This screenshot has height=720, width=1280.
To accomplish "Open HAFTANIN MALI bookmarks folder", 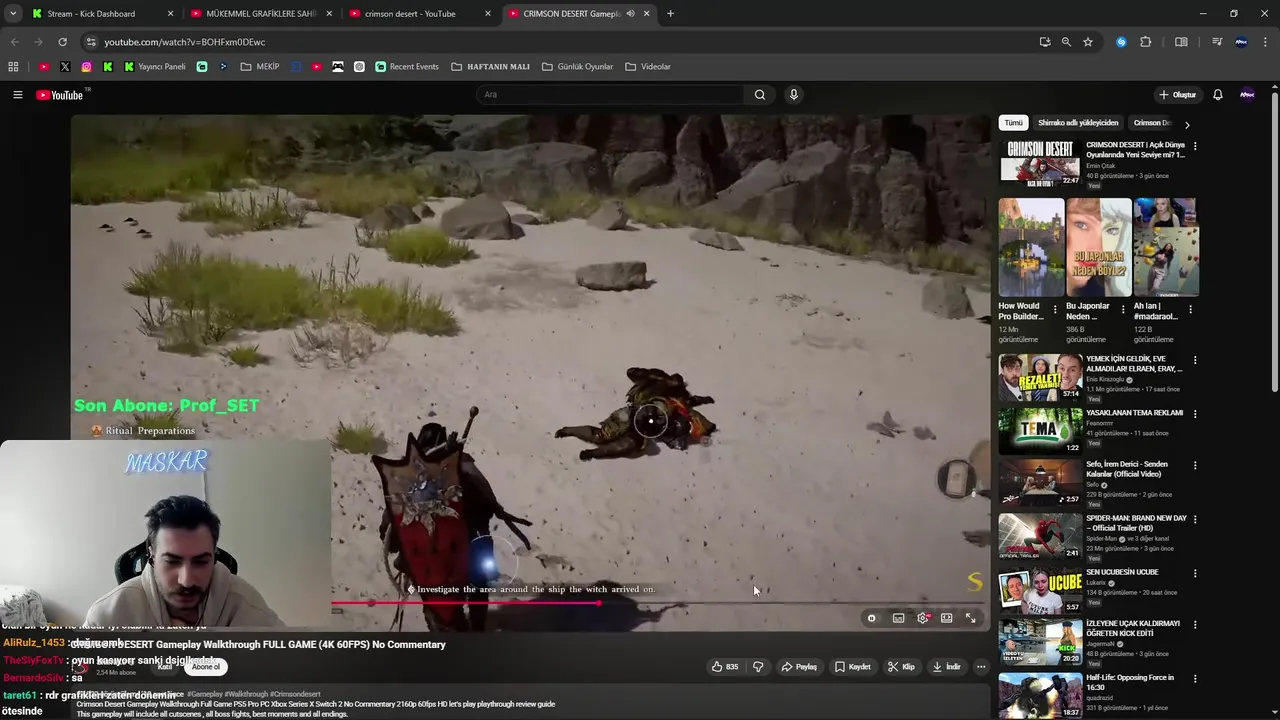I will pos(490,67).
